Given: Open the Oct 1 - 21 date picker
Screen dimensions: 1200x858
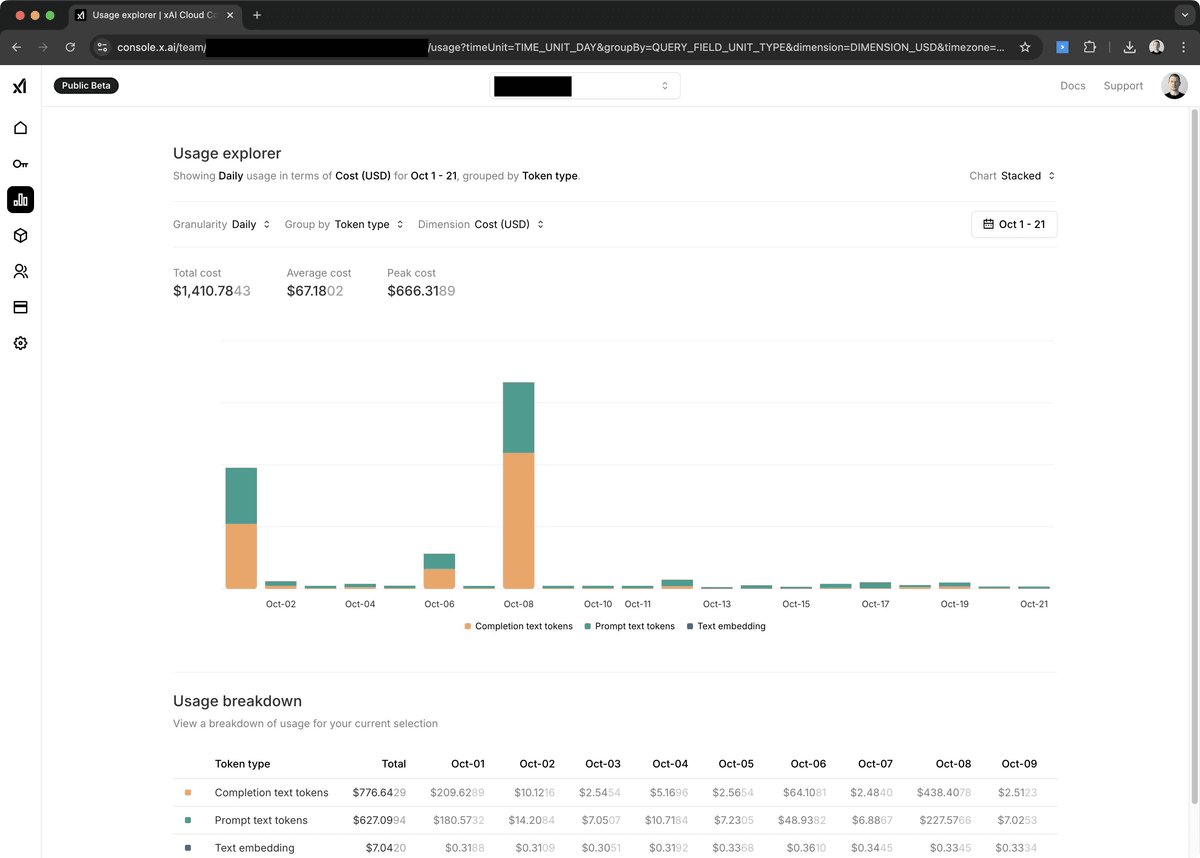Looking at the screenshot, I should [1013, 224].
